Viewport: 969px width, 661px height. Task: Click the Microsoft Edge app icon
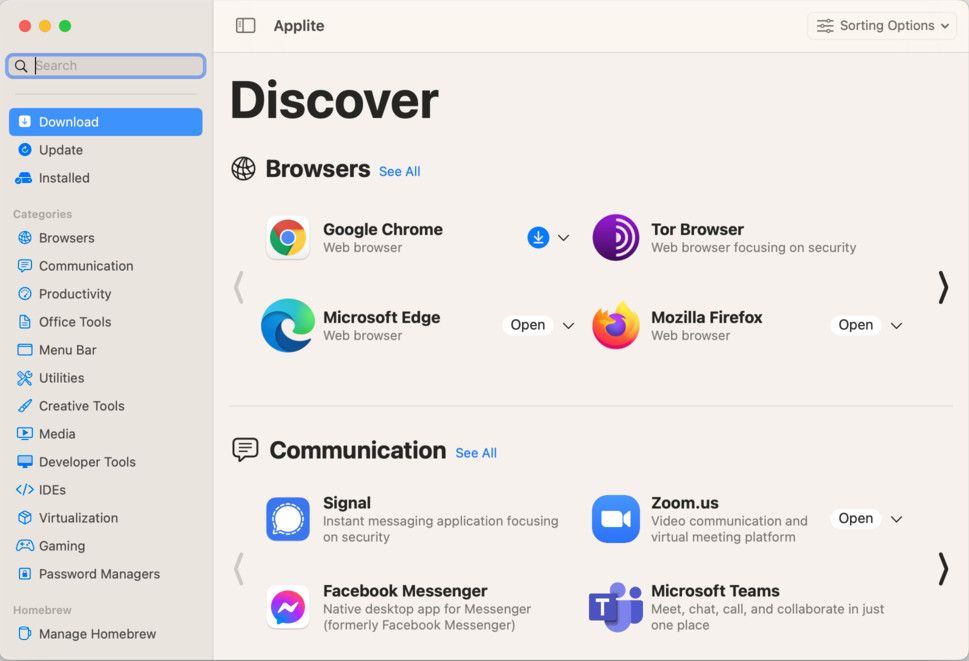(287, 326)
